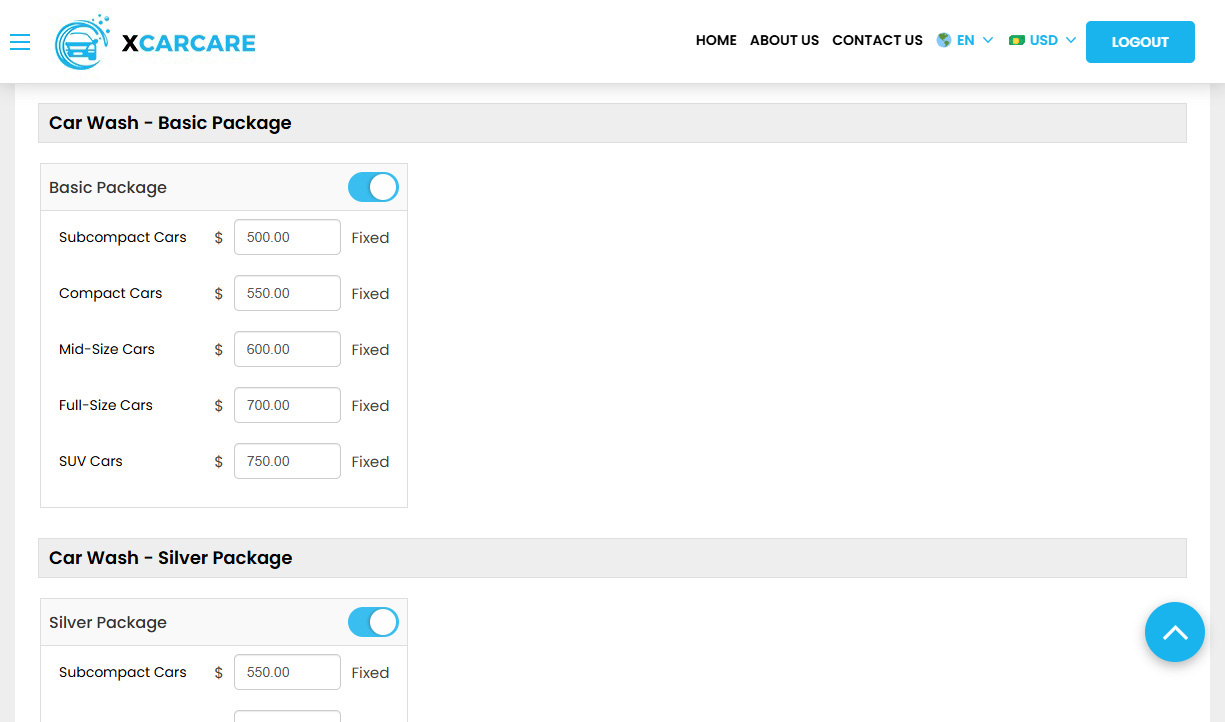This screenshot has height=722, width=1225.
Task: Turn off the Silver Package toggle
Action: (x=373, y=622)
